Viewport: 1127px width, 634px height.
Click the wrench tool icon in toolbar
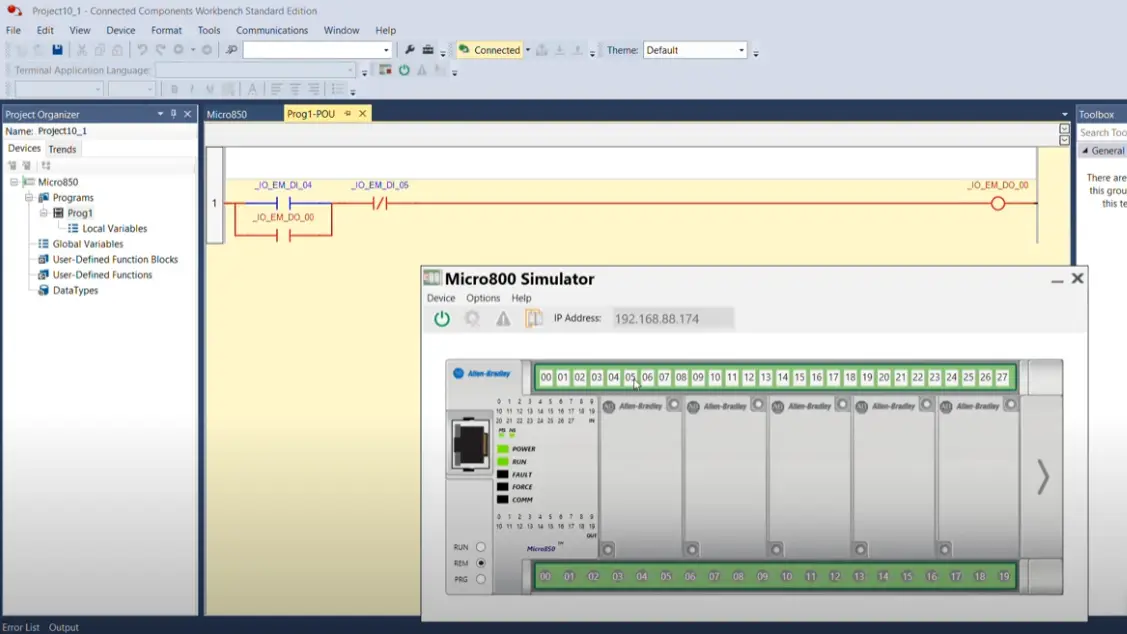click(x=409, y=50)
